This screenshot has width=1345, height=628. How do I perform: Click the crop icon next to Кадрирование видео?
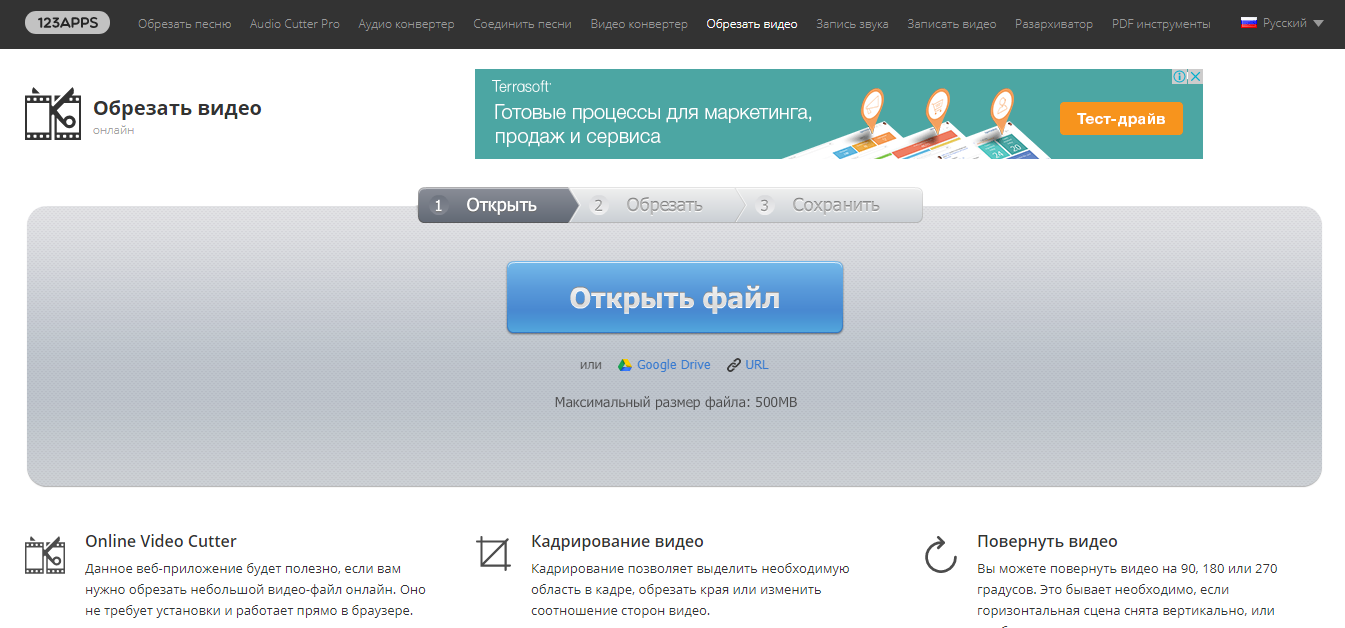[x=492, y=553]
